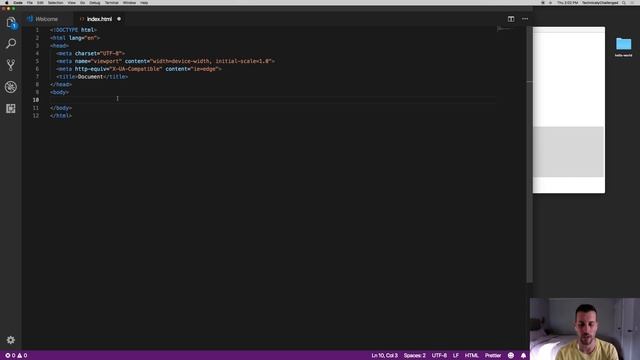640x360 pixels.
Task: Open the Manage gear menu
Action: pos(11,340)
